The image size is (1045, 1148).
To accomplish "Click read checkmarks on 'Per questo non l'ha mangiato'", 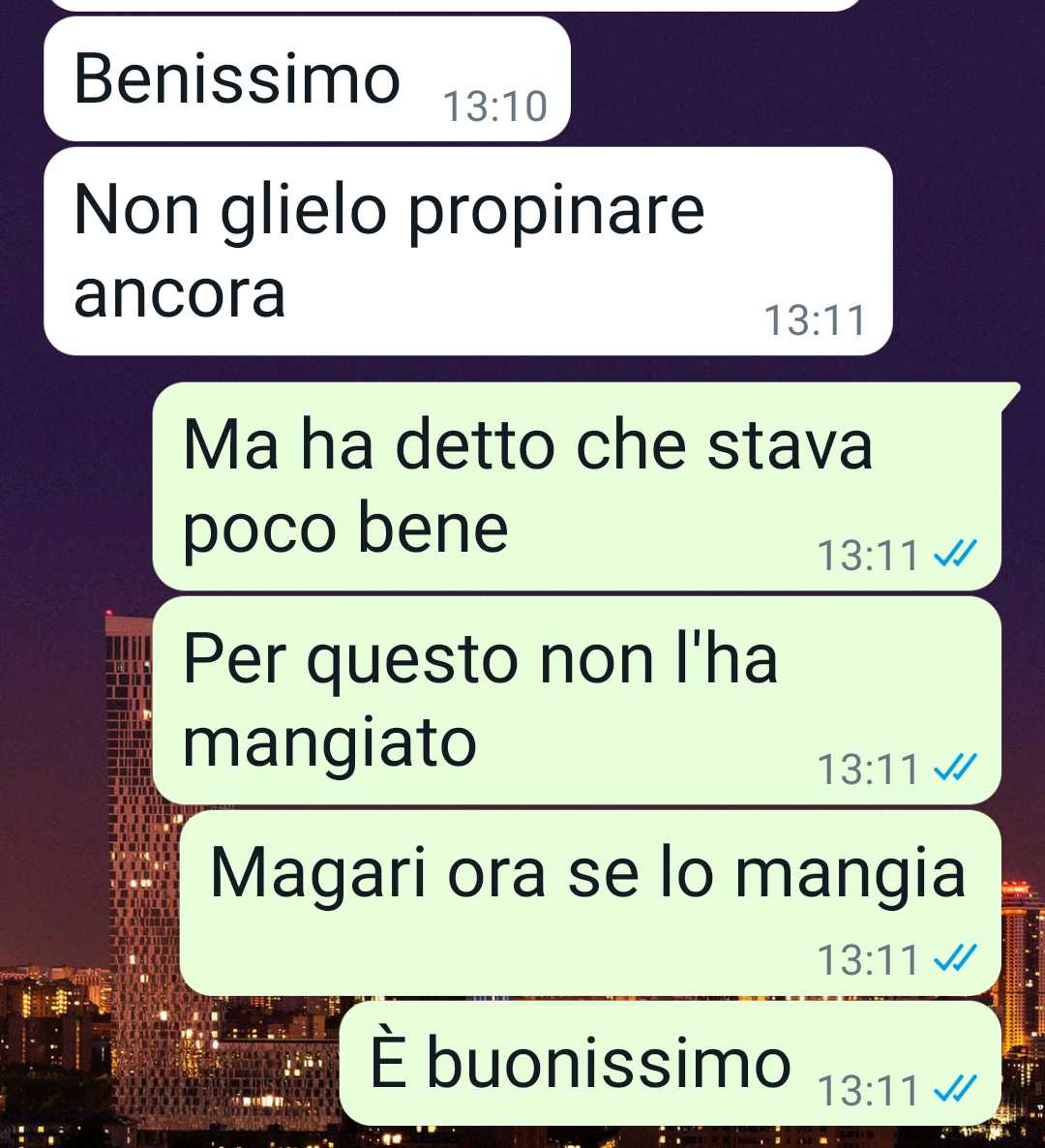I will (x=955, y=768).
